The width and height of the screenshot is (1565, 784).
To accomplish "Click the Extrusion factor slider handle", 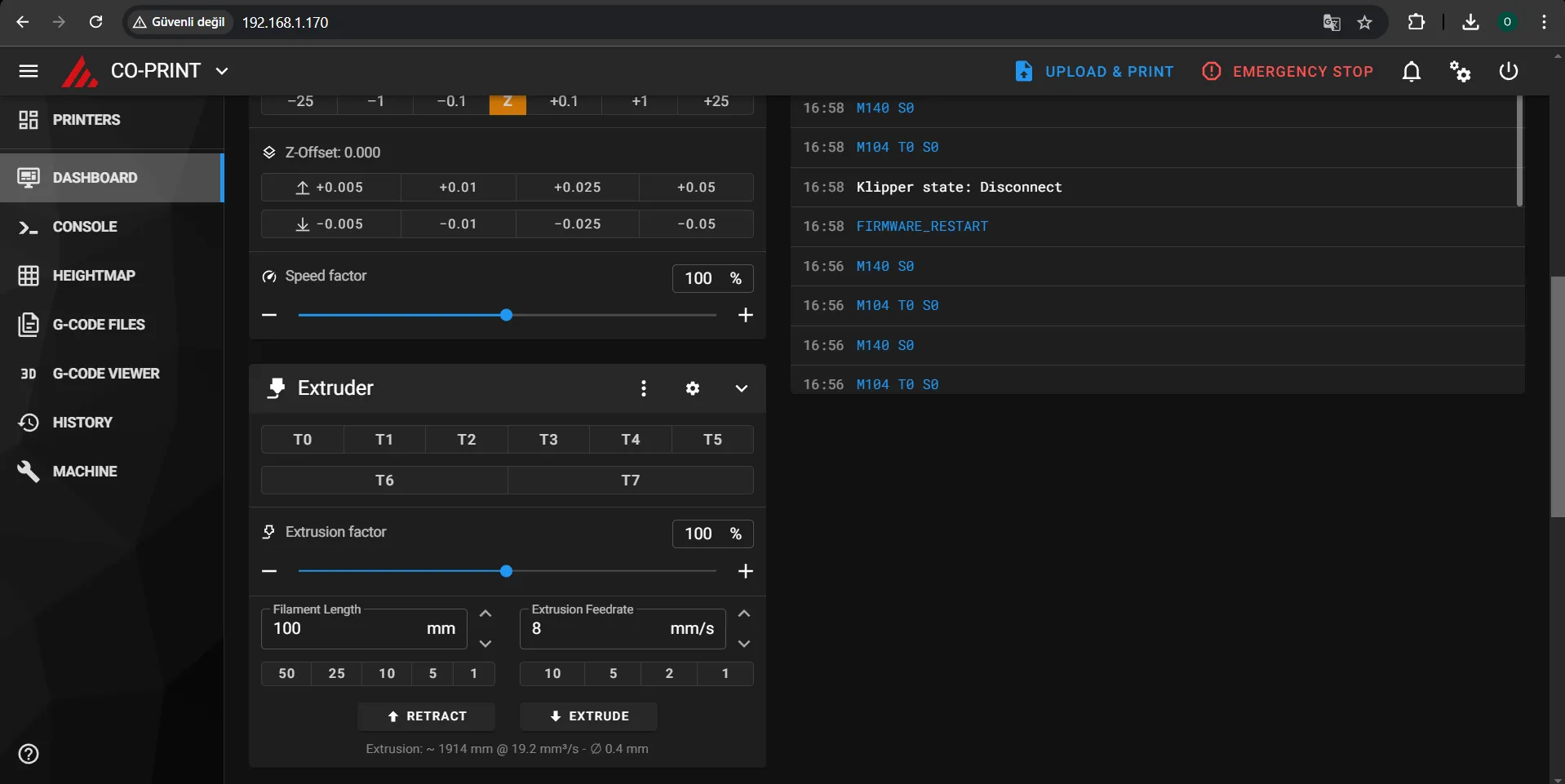I will coord(506,571).
